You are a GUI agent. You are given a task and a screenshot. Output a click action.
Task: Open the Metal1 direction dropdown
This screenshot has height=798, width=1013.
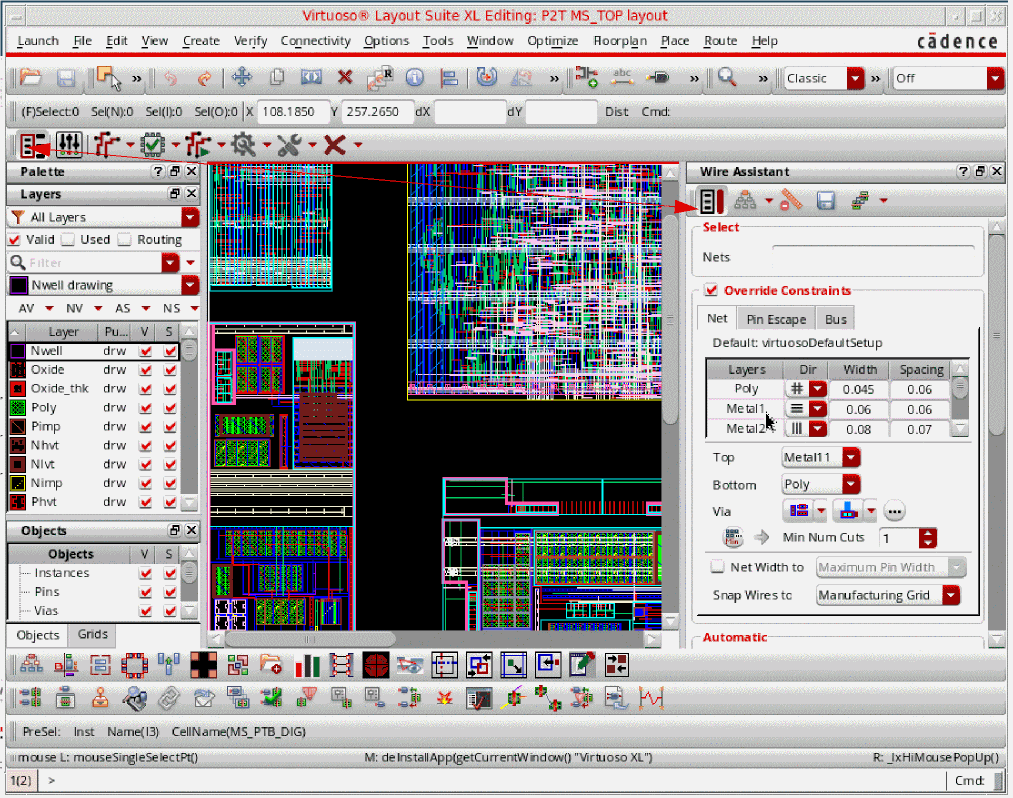point(818,410)
